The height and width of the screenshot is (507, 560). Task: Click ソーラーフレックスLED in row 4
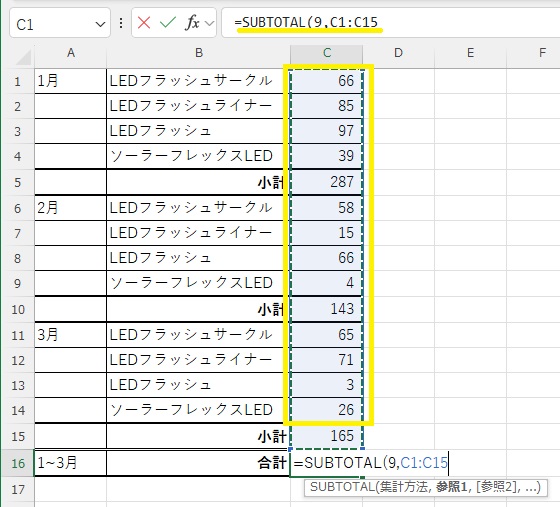[x=191, y=156]
